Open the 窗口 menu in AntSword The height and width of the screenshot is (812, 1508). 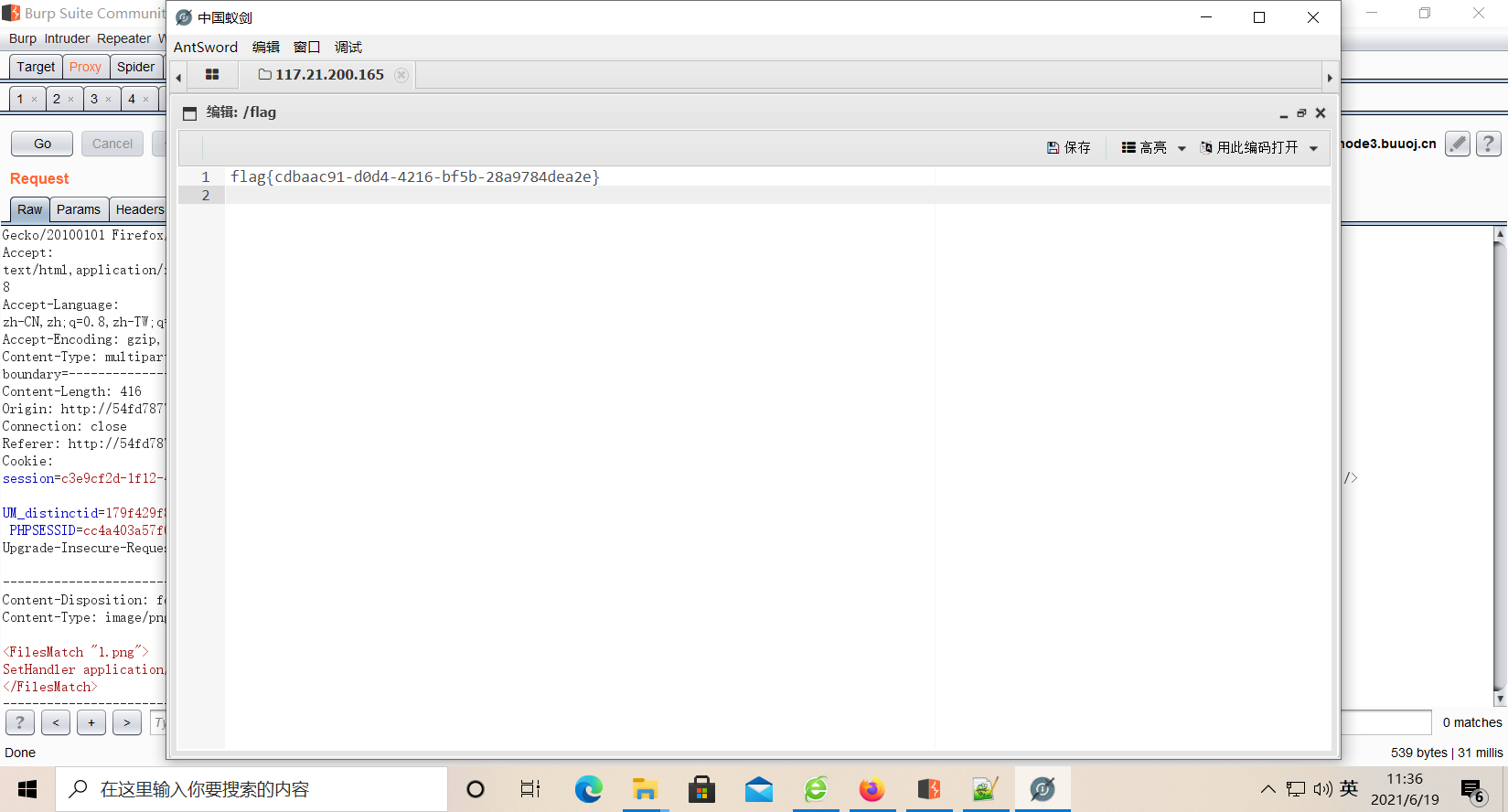(x=307, y=48)
